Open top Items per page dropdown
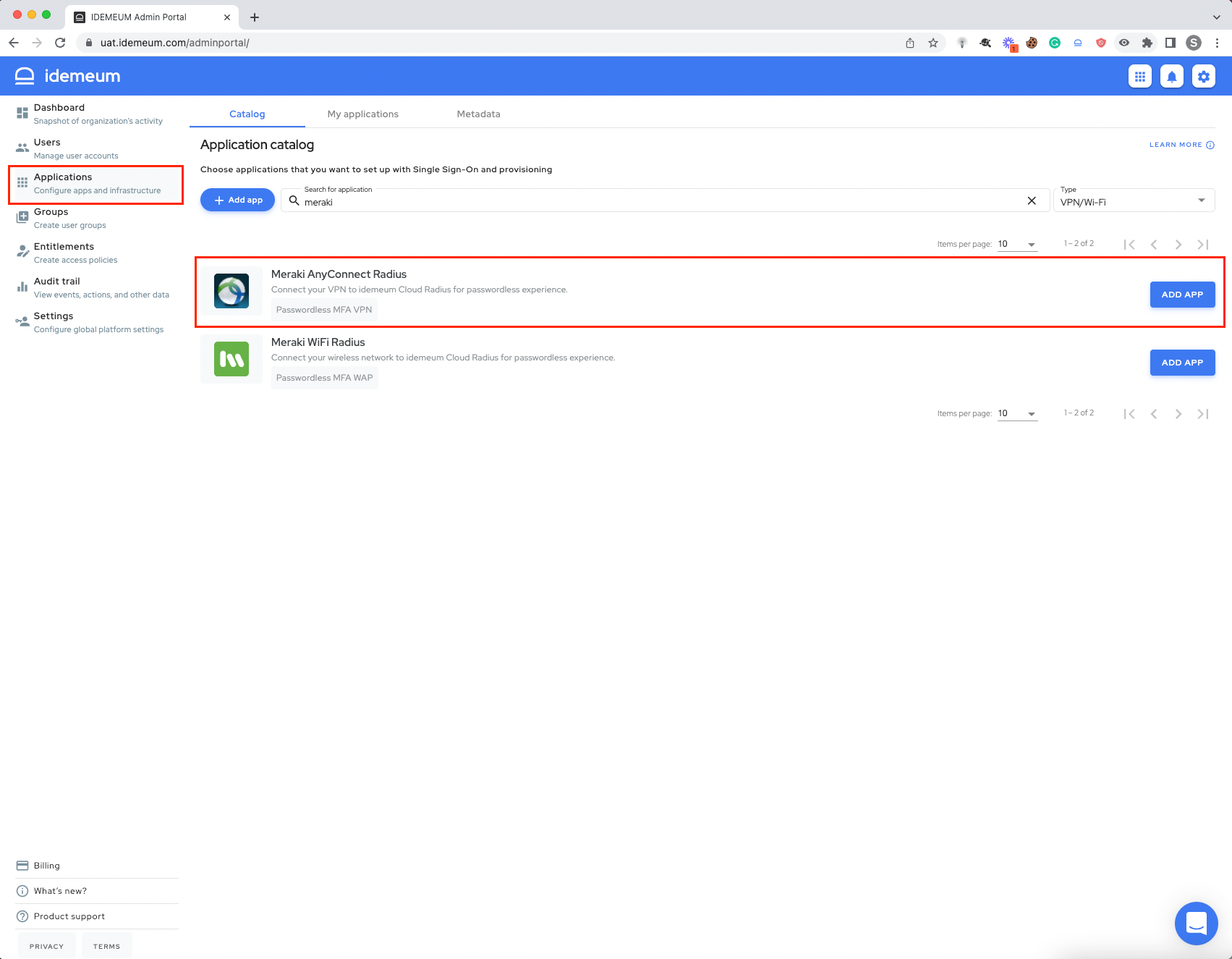1232x959 pixels. point(1018,244)
